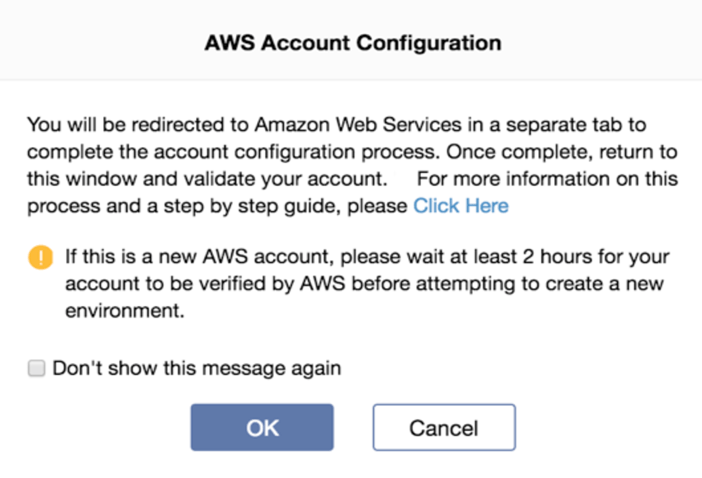Enable the Don't show this message again checkbox
The height and width of the screenshot is (478, 702).
(37, 369)
